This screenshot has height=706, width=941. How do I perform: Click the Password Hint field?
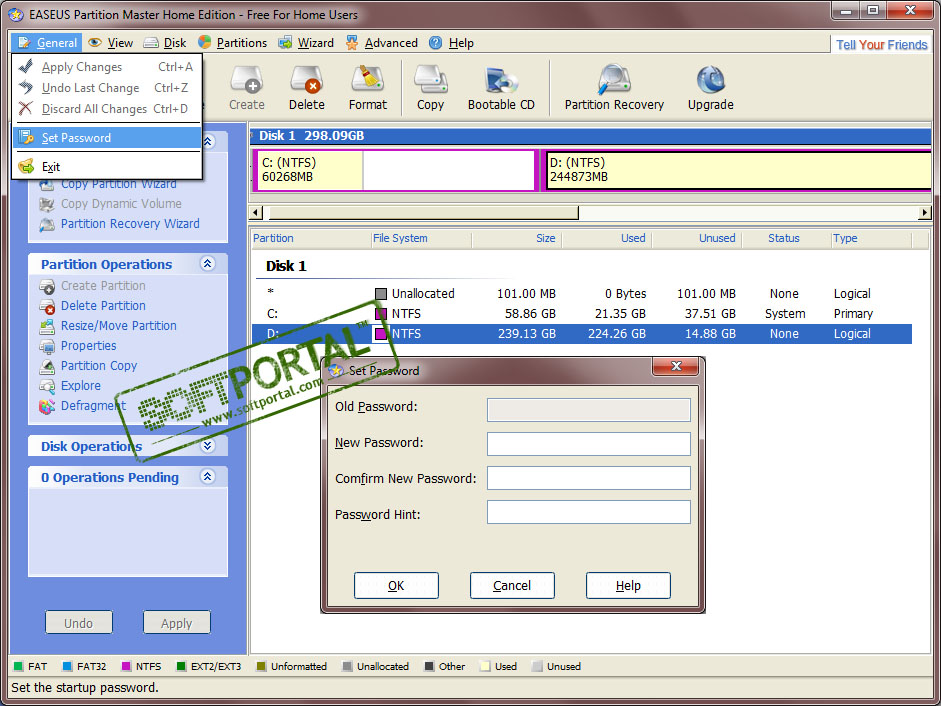[589, 512]
